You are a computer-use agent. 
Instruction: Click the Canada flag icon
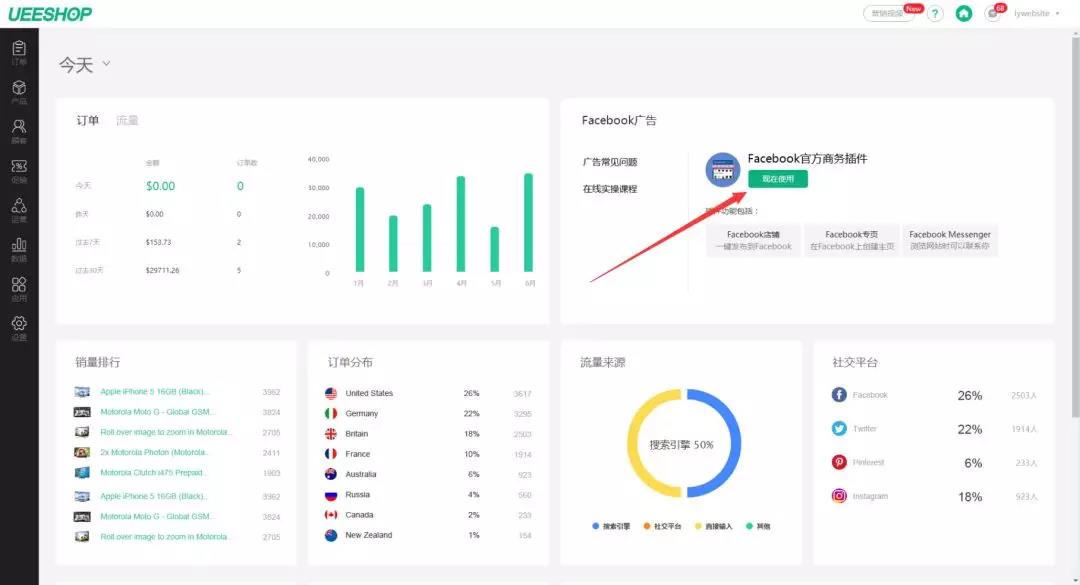(x=331, y=515)
